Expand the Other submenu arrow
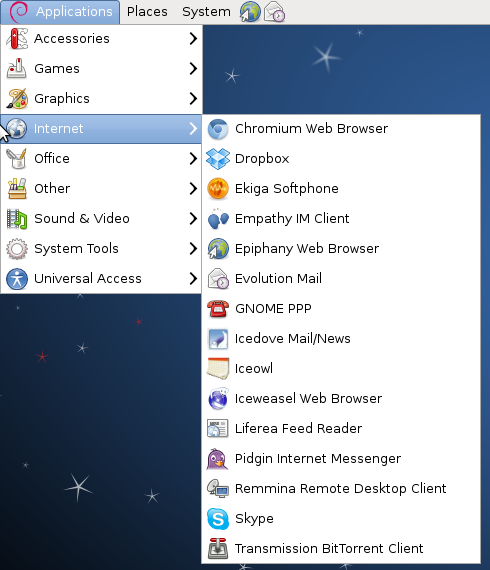The height and width of the screenshot is (570, 490). coord(193,188)
